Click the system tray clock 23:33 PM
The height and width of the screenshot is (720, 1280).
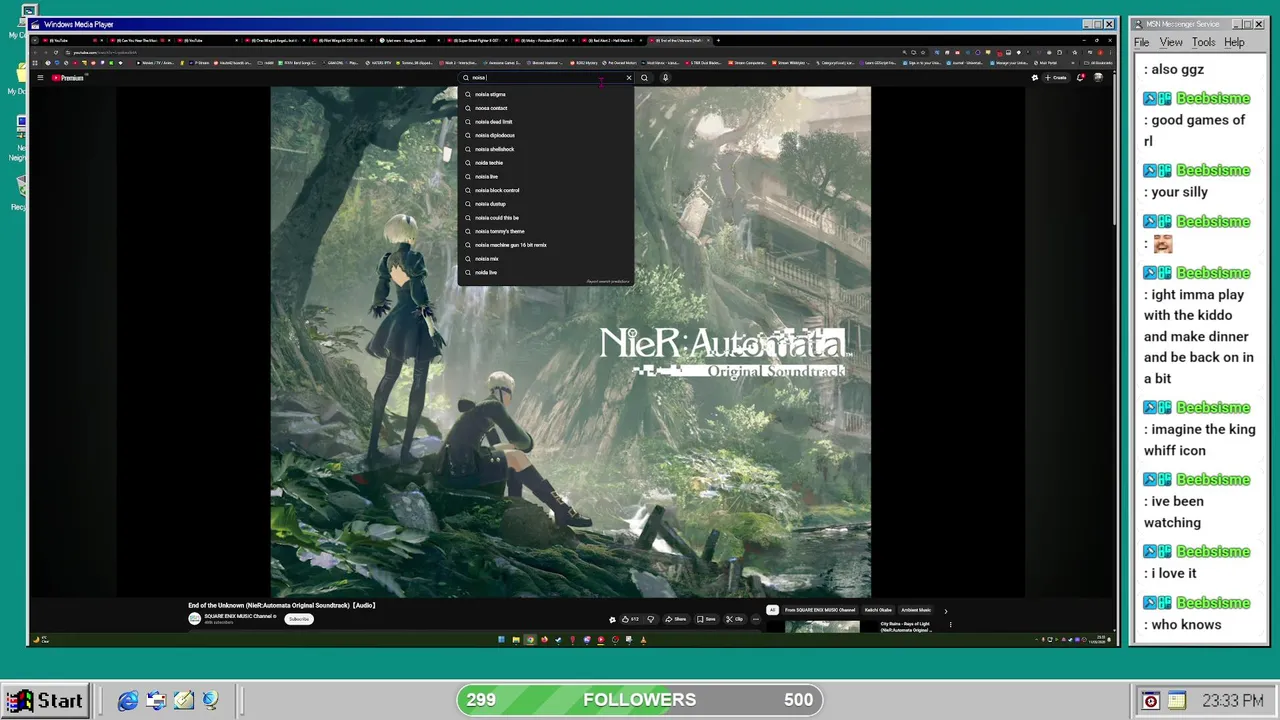pos(1232,701)
